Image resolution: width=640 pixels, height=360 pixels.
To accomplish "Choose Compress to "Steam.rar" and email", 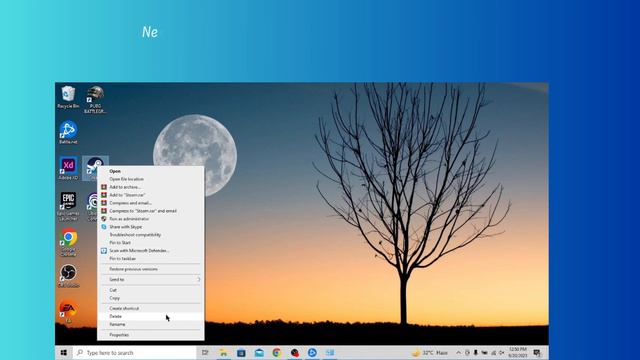I will coord(150,211).
